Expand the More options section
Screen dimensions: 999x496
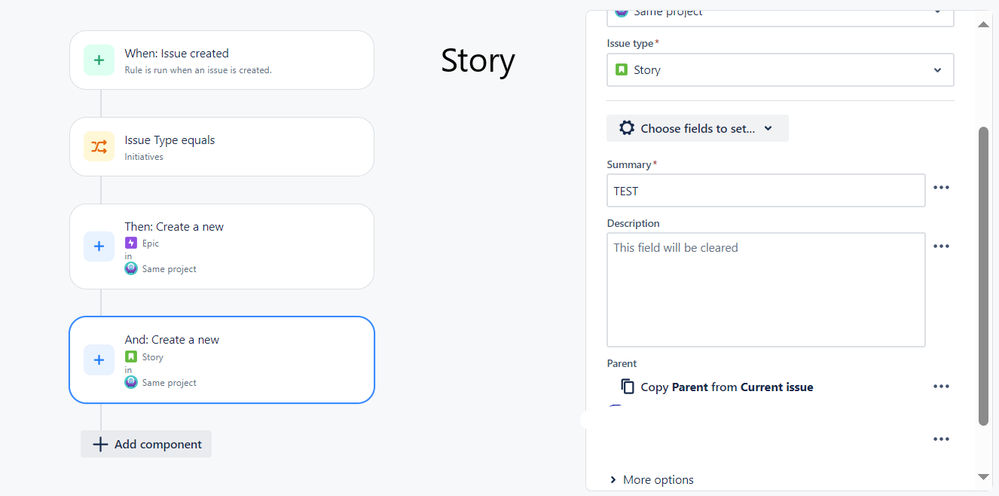(x=652, y=479)
